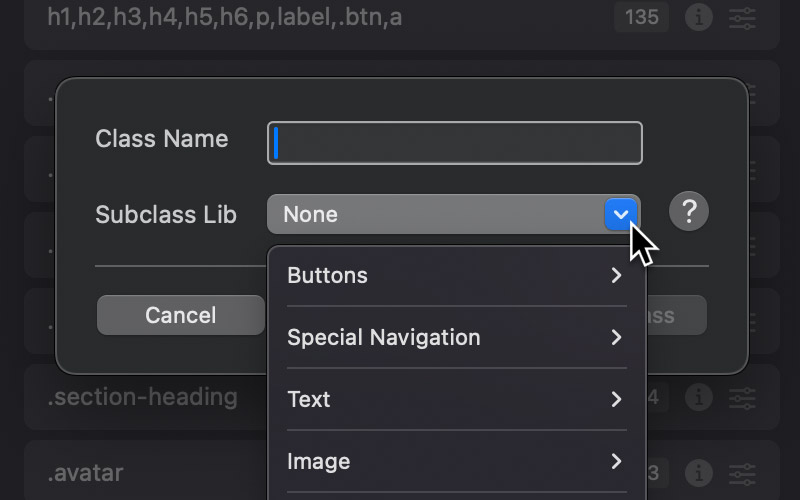Viewport: 800px width, 500px height.
Task: Select the h1,h2,h3,h4,h5,h6,p,label,.btn,a selector row
Action: click(x=402, y=20)
